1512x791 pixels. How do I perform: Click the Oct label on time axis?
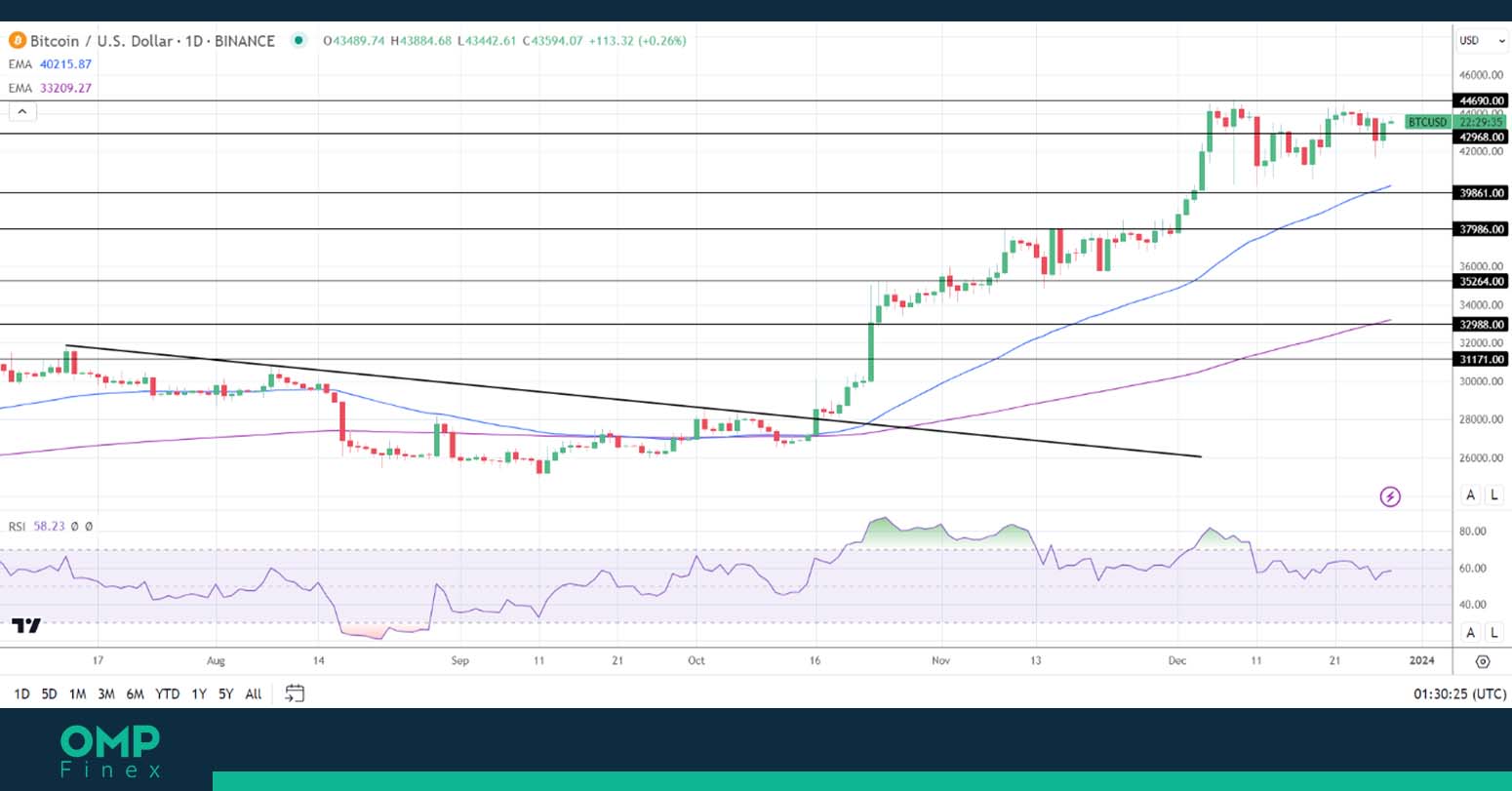coord(696,660)
